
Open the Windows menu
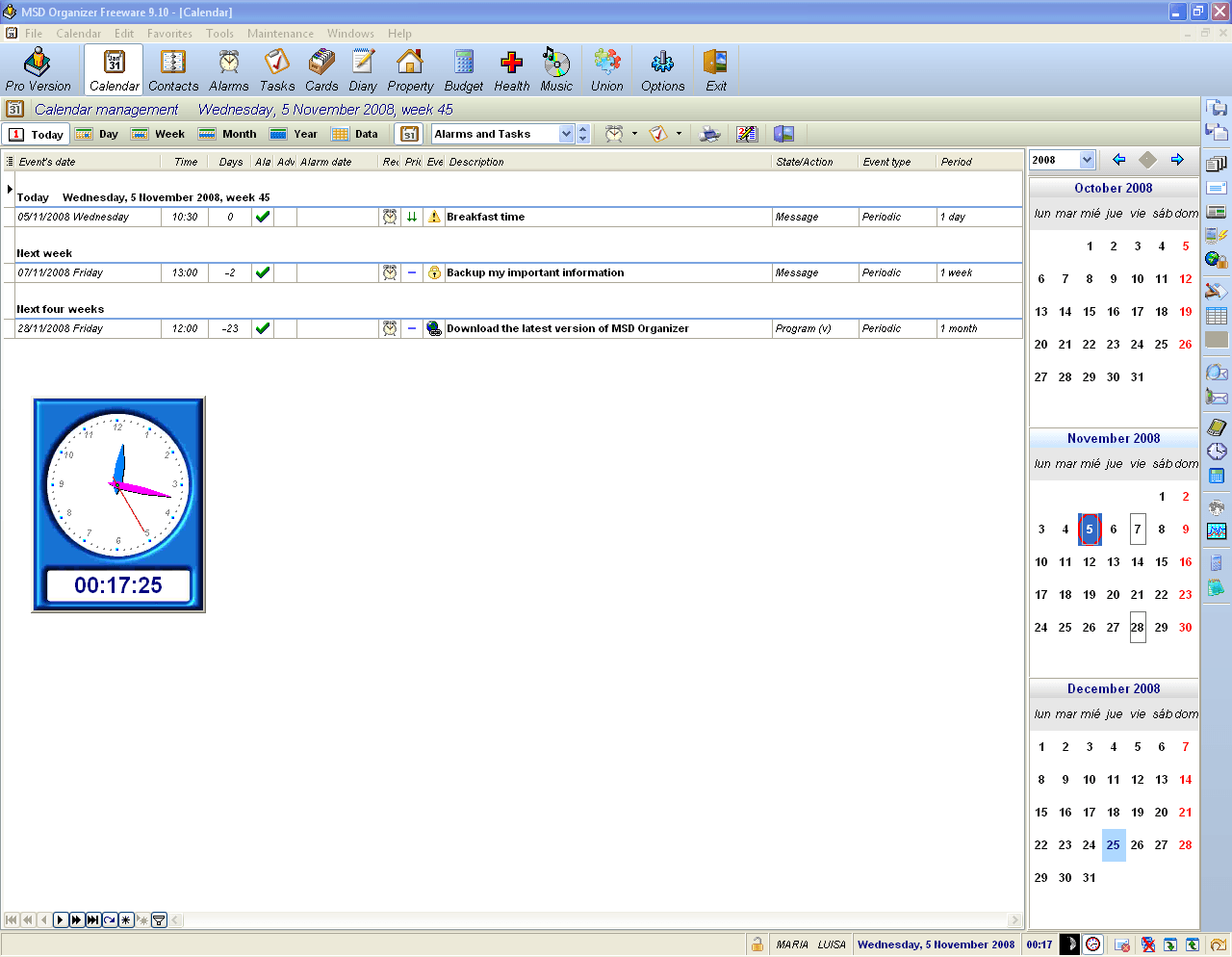350,33
